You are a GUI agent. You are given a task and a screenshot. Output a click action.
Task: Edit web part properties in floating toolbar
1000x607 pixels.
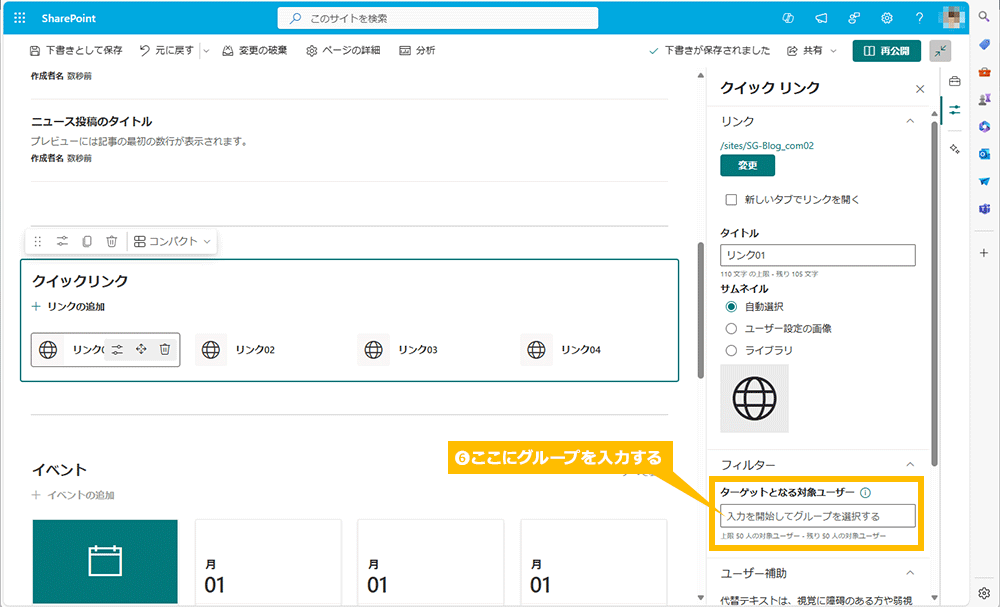pos(62,242)
